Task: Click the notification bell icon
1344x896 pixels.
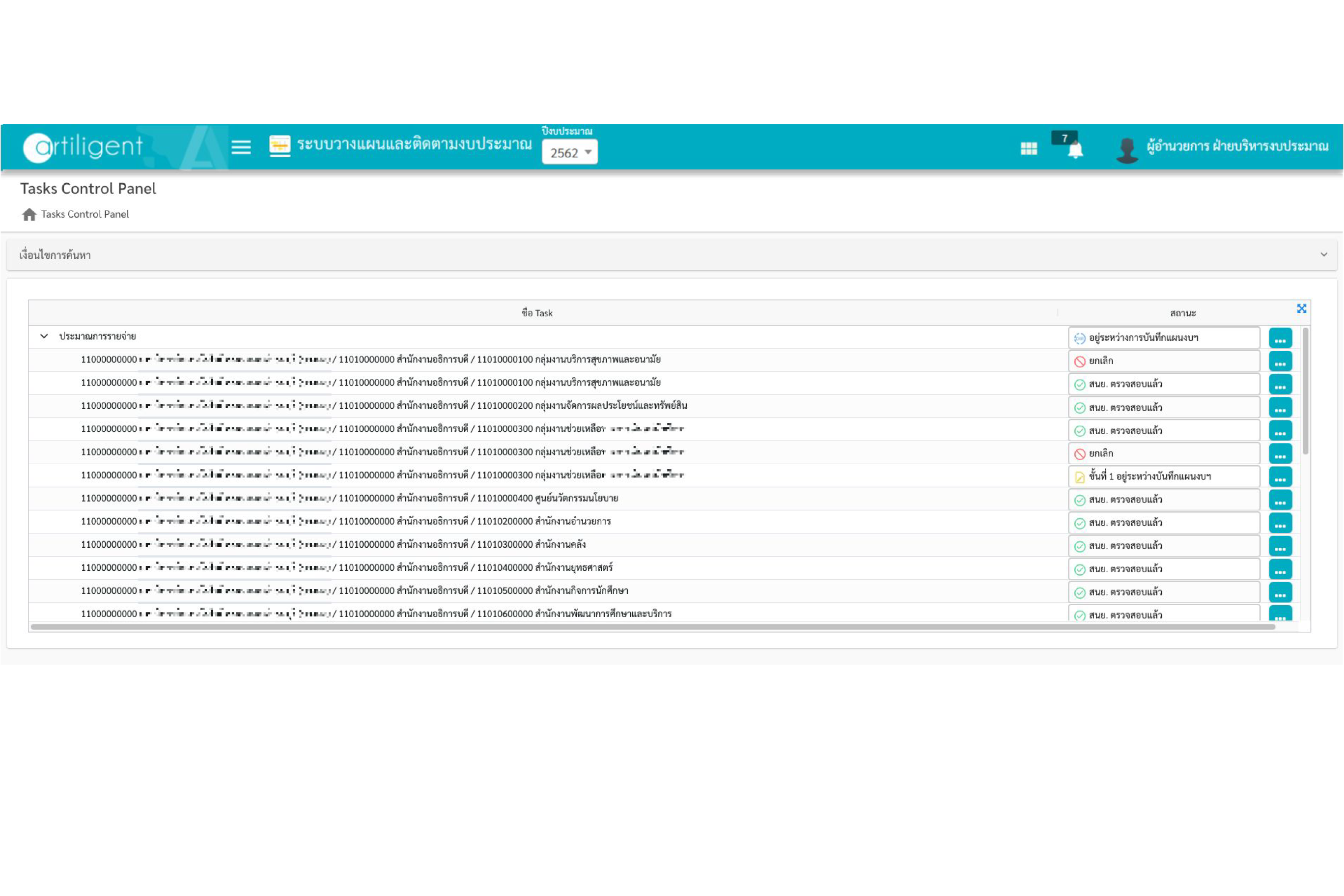Action: (1075, 150)
